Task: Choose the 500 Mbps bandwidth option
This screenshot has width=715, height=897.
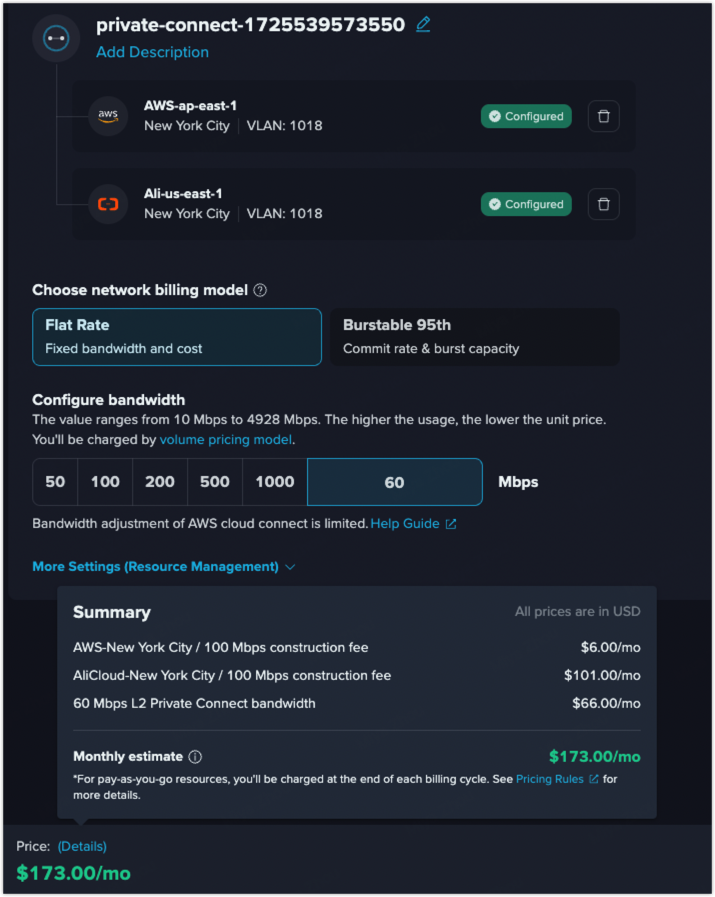Action: pyautogui.click(x=215, y=482)
